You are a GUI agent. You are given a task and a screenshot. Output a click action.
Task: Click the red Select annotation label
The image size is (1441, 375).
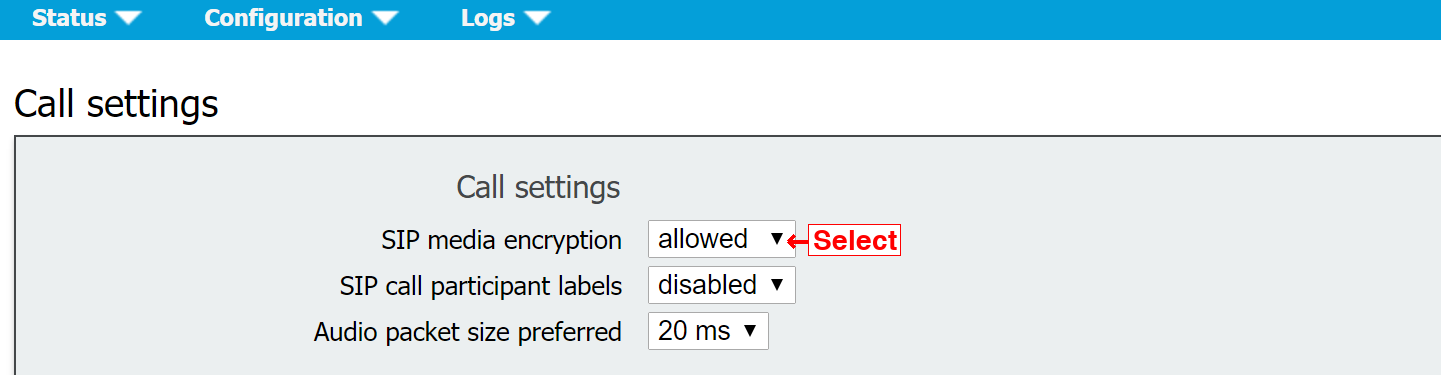point(855,240)
